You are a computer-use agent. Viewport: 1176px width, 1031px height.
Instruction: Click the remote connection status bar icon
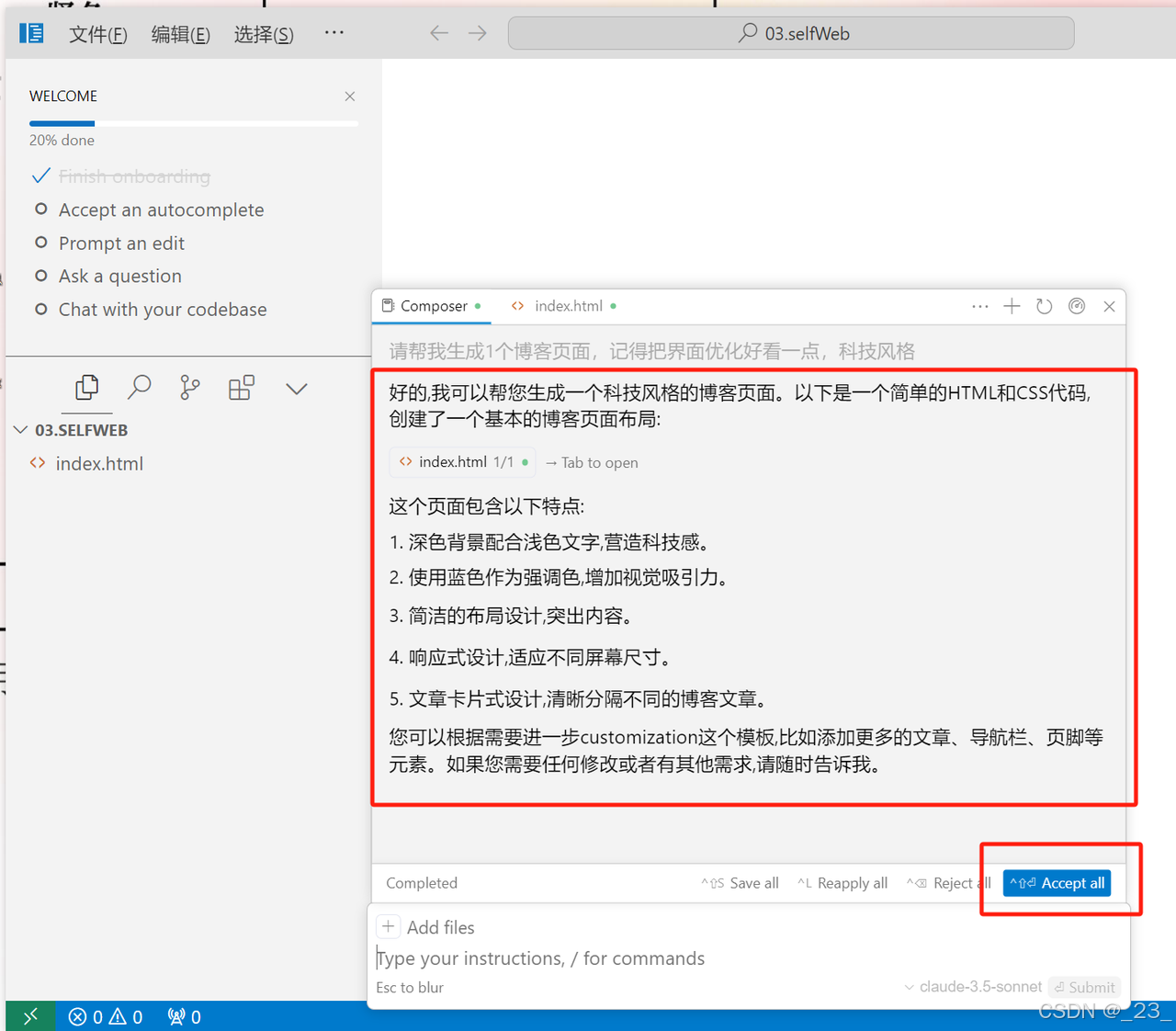pos(30,1016)
